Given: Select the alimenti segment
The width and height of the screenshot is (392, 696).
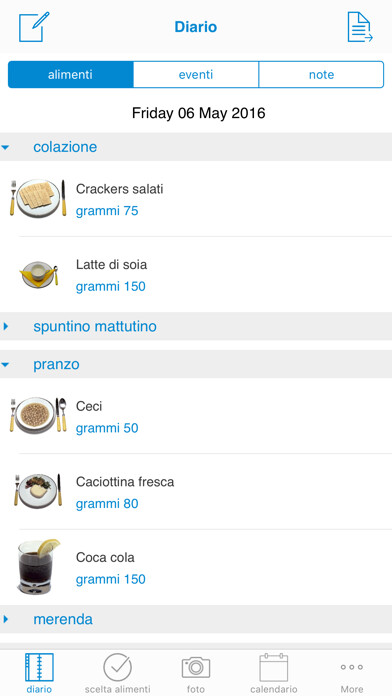Looking at the screenshot, I should click(71, 75).
